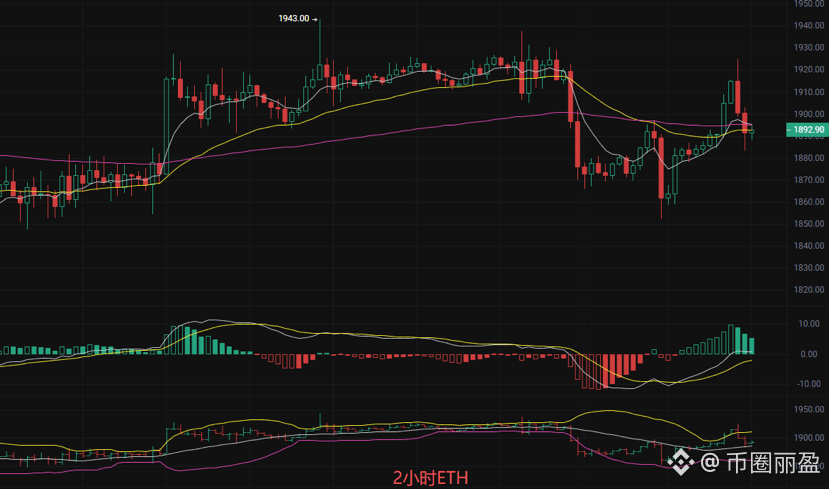Click the 1850.00 price axis label
The width and height of the screenshot is (829, 489).
(809, 224)
